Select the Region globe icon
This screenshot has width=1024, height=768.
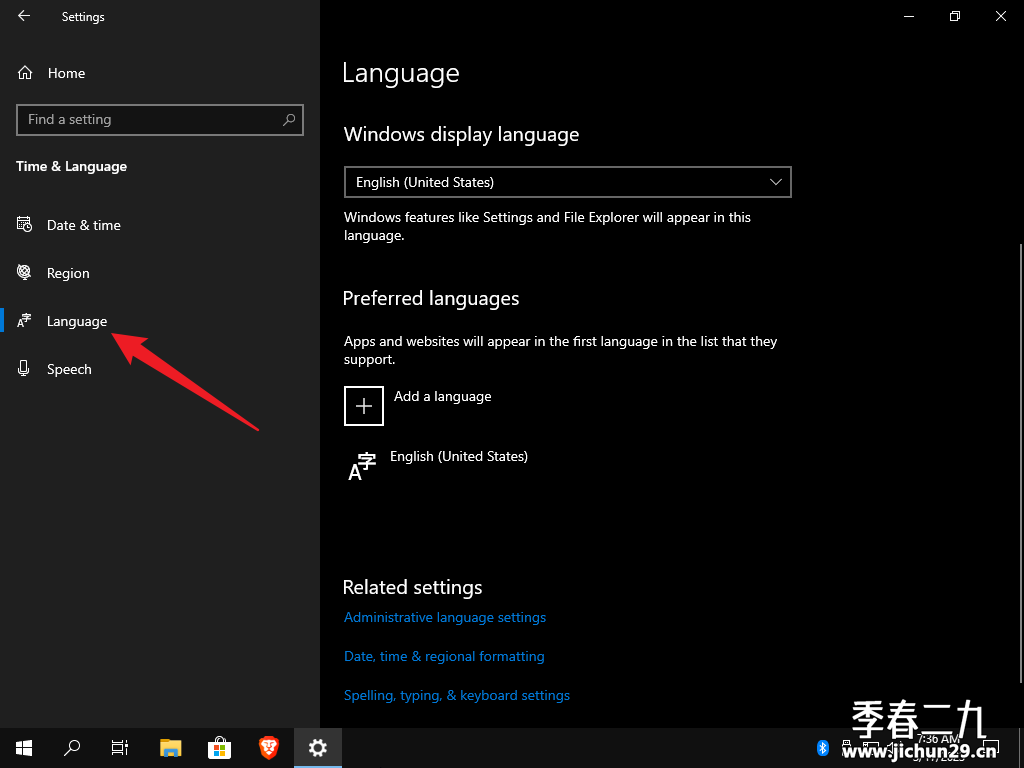coord(24,272)
